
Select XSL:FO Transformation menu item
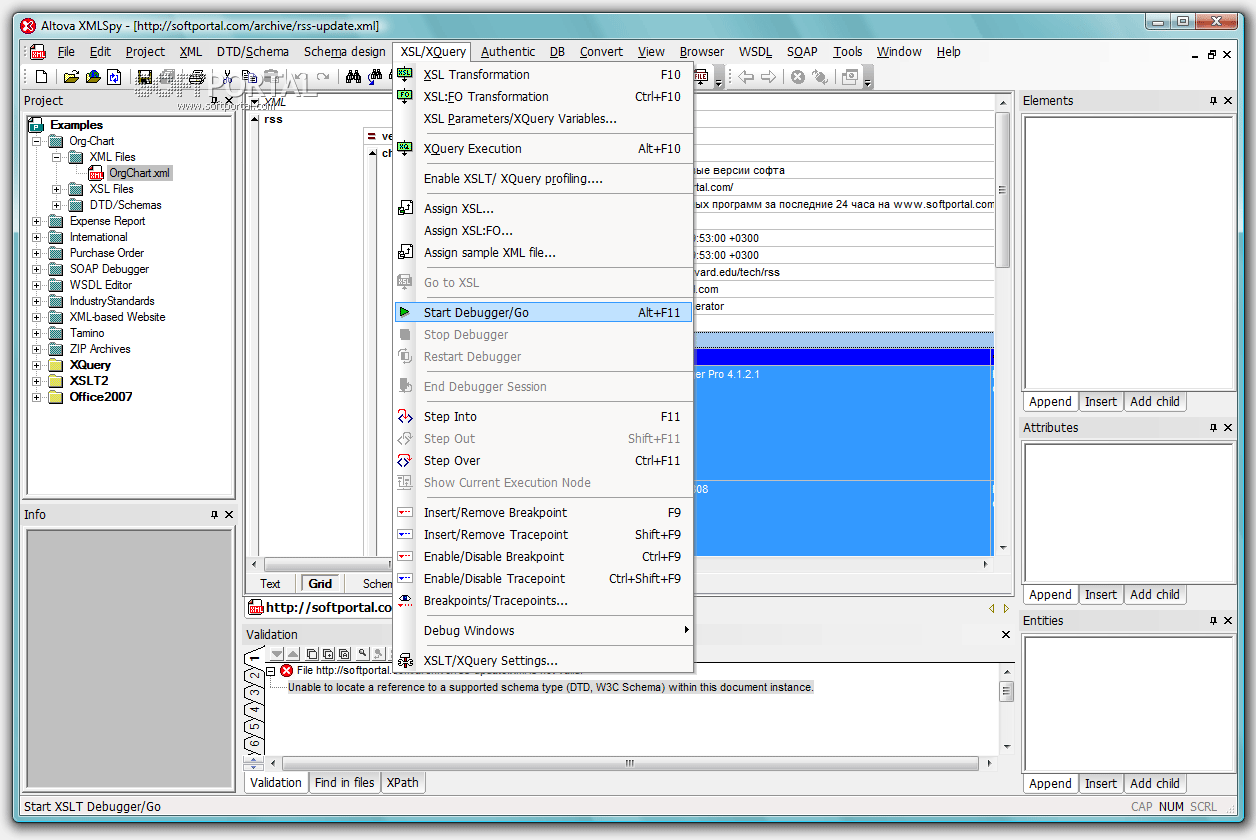[543, 97]
